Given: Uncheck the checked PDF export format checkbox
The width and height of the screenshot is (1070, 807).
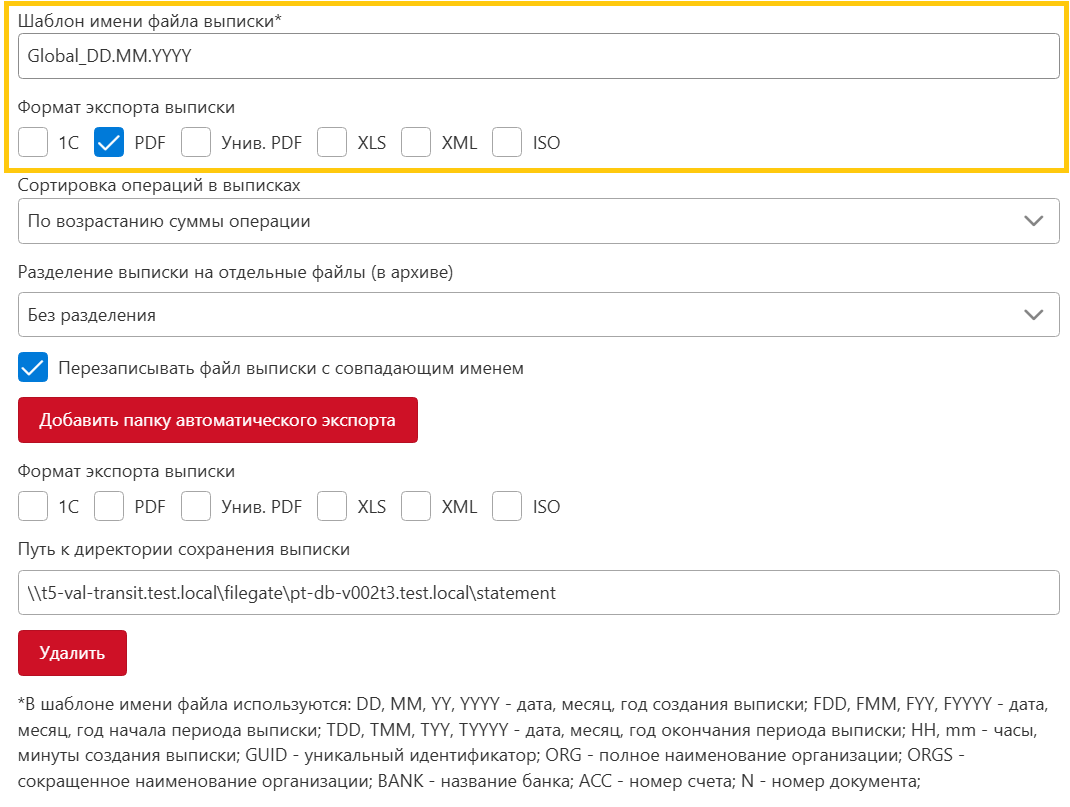Looking at the screenshot, I should point(108,142).
